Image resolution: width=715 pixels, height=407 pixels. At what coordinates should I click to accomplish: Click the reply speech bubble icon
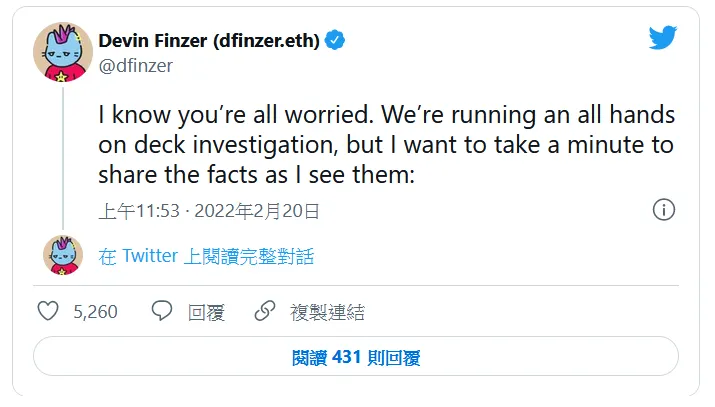click(162, 312)
